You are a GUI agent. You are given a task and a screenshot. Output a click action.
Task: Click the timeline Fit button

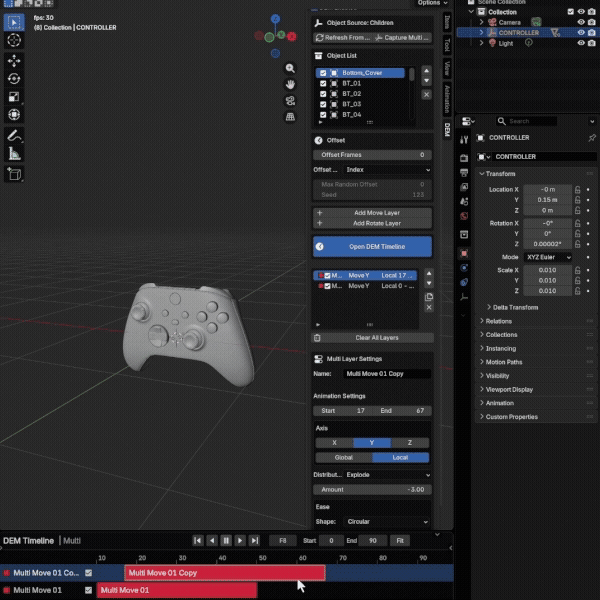point(400,540)
